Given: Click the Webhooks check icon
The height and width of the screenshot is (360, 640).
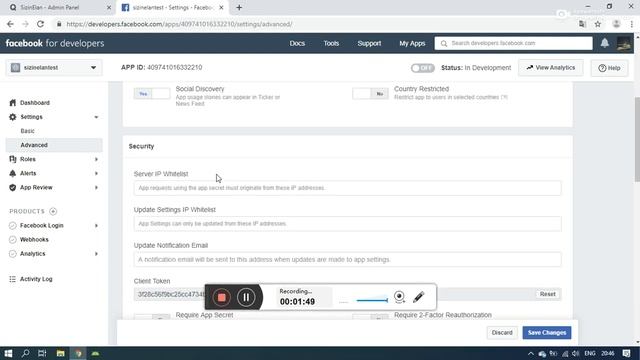Looking at the screenshot, I should coord(13,240).
